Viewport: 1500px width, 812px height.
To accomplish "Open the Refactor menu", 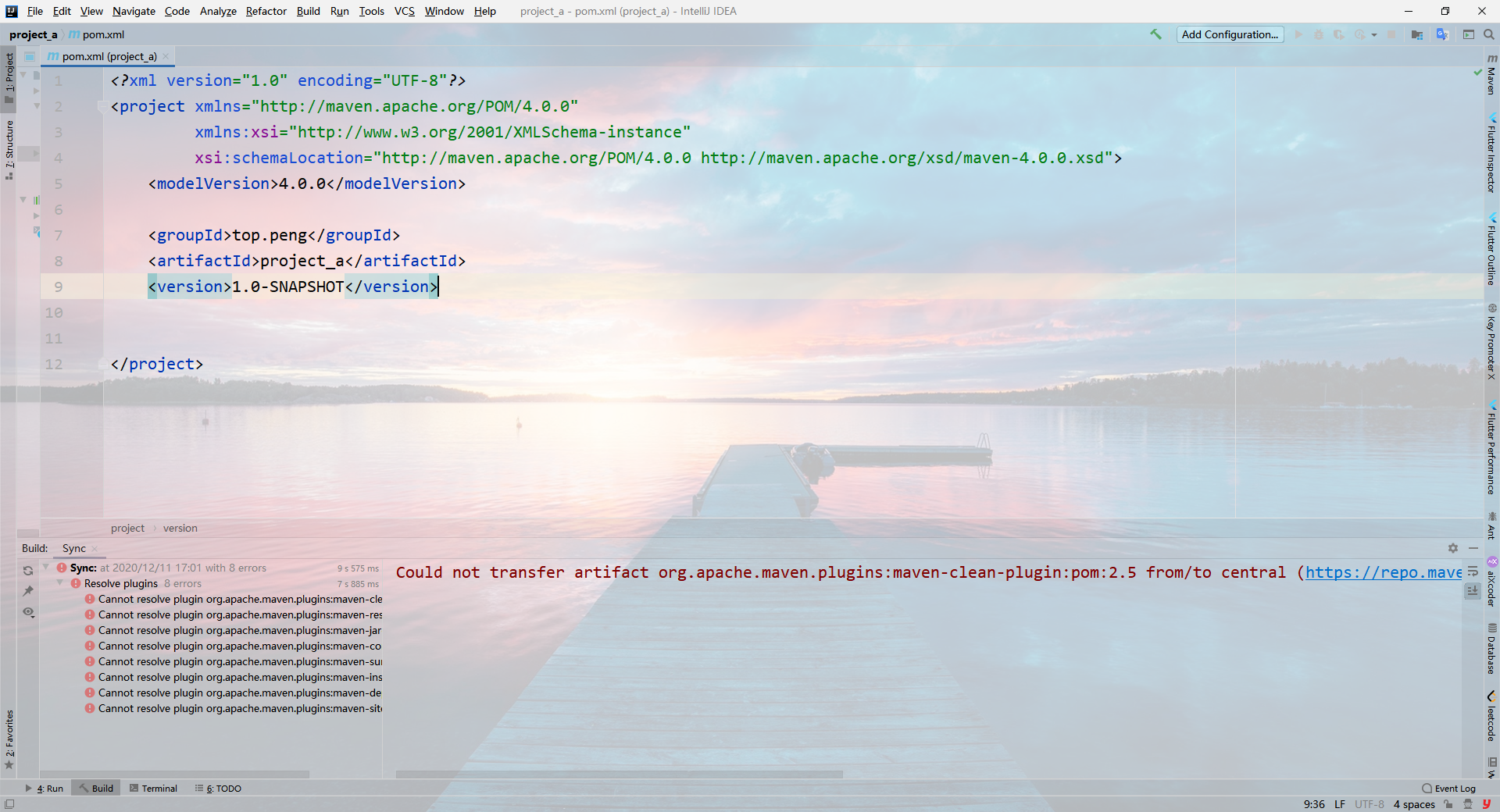I will (266, 11).
